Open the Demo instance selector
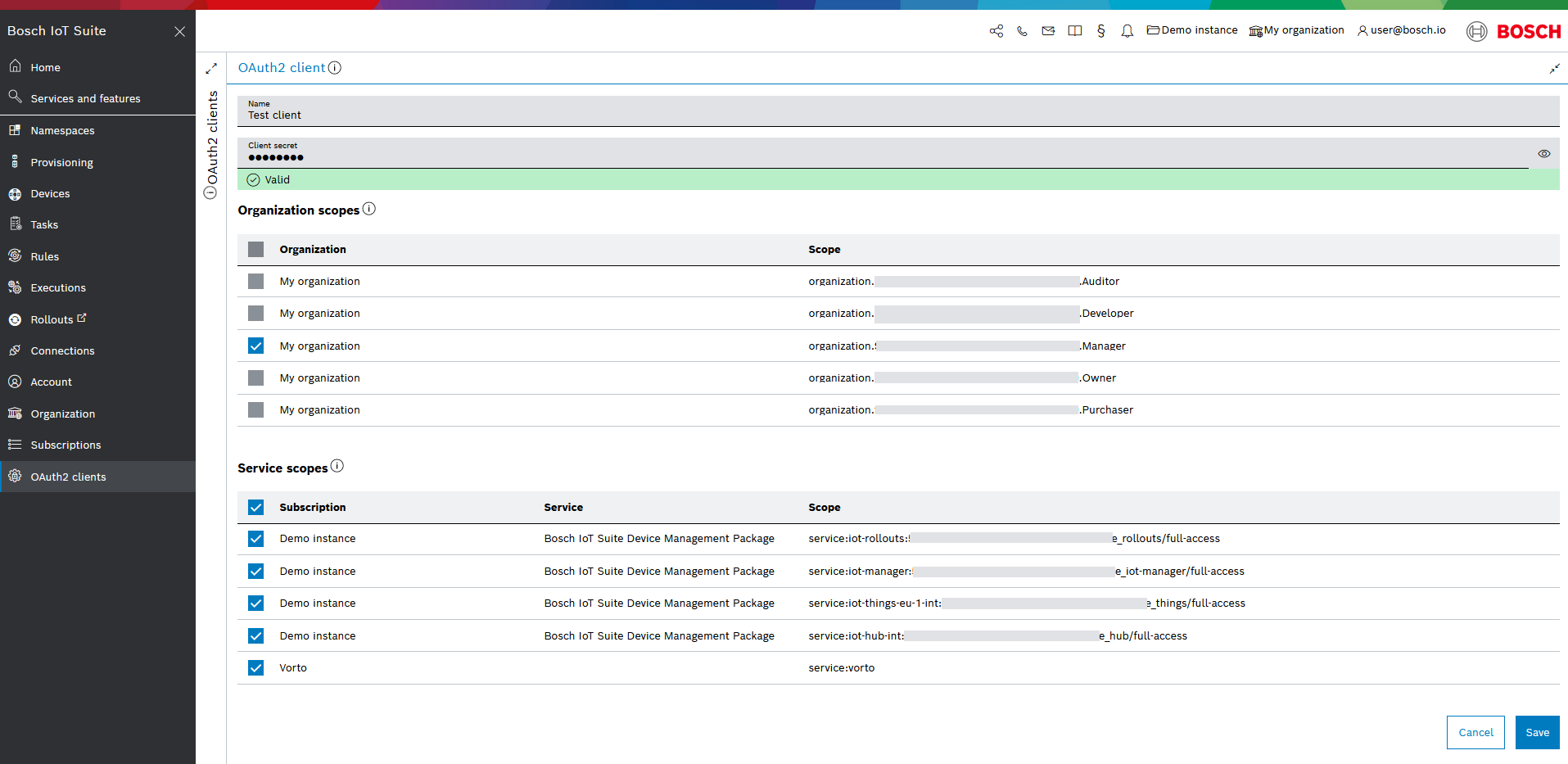 tap(1192, 30)
